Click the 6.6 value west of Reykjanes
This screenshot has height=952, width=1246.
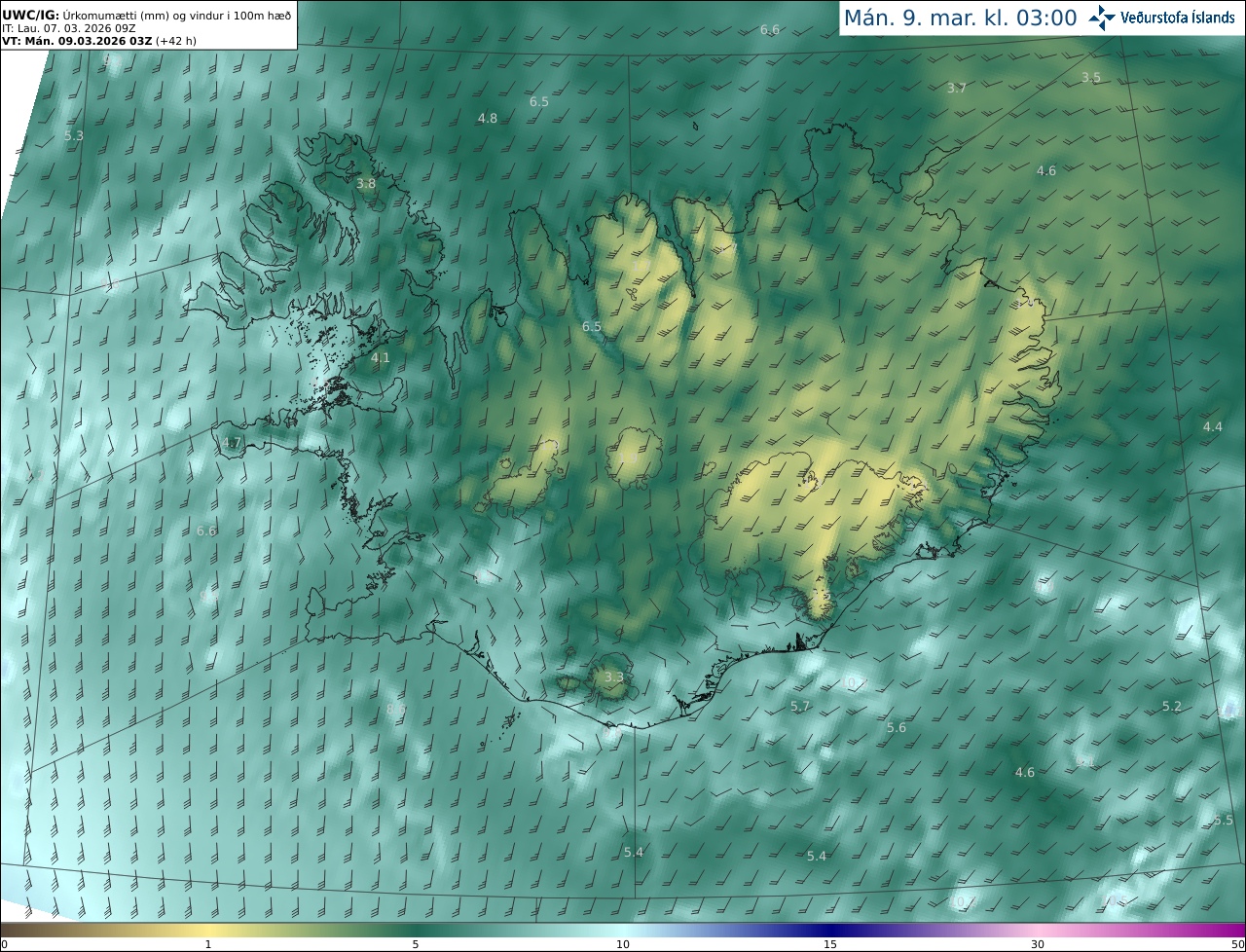[206, 531]
